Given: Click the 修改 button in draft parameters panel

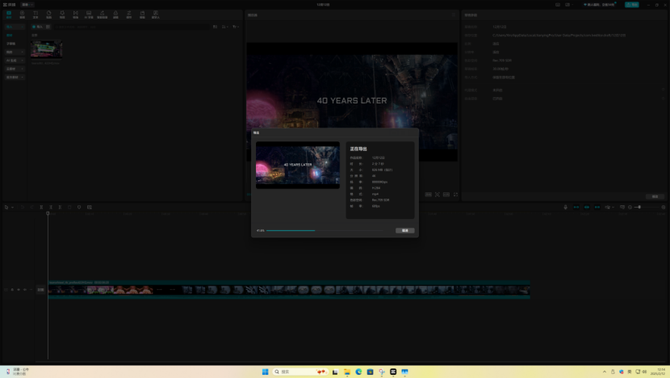Looking at the screenshot, I should 655,196.
